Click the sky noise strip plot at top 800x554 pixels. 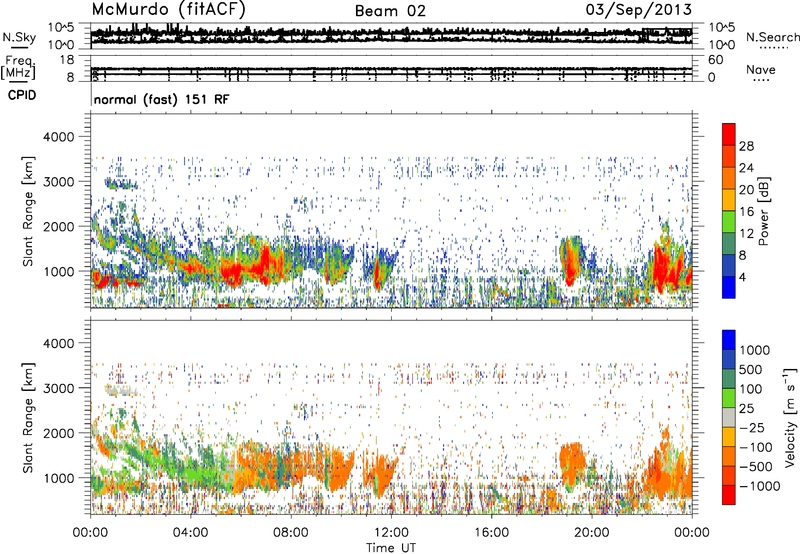tap(391, 36)
